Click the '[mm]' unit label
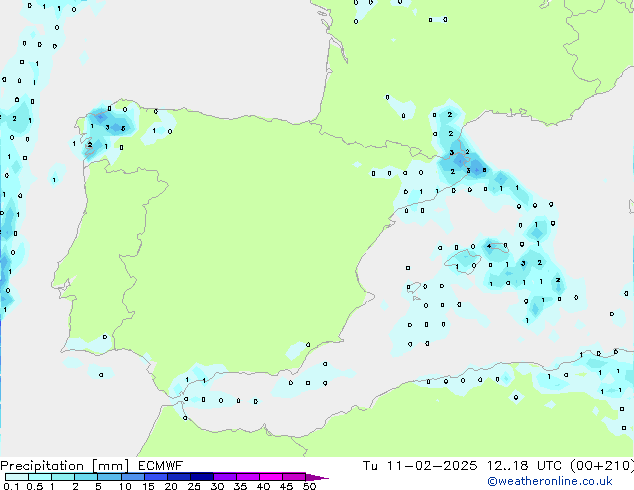 pyautogui.click(x=111, y=466)
